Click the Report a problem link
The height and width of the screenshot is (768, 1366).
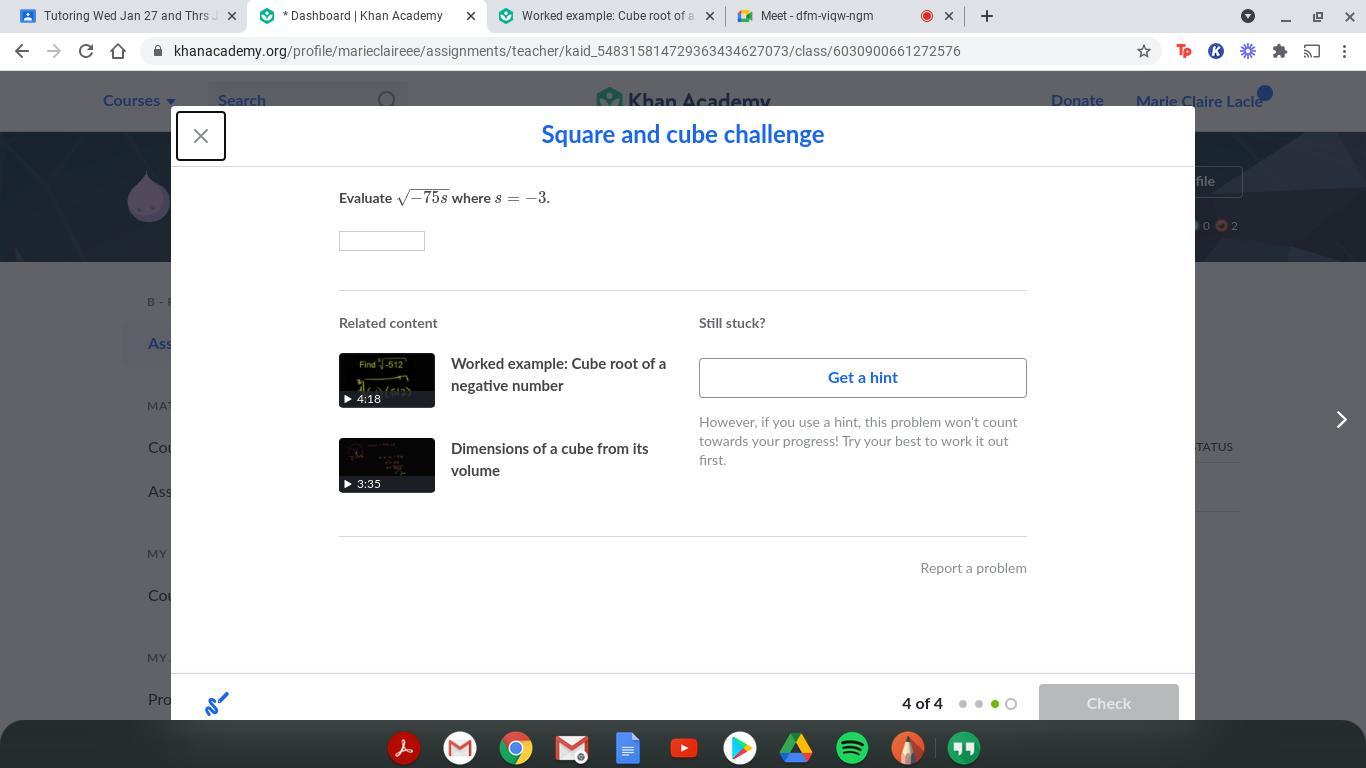pos(973,567)
